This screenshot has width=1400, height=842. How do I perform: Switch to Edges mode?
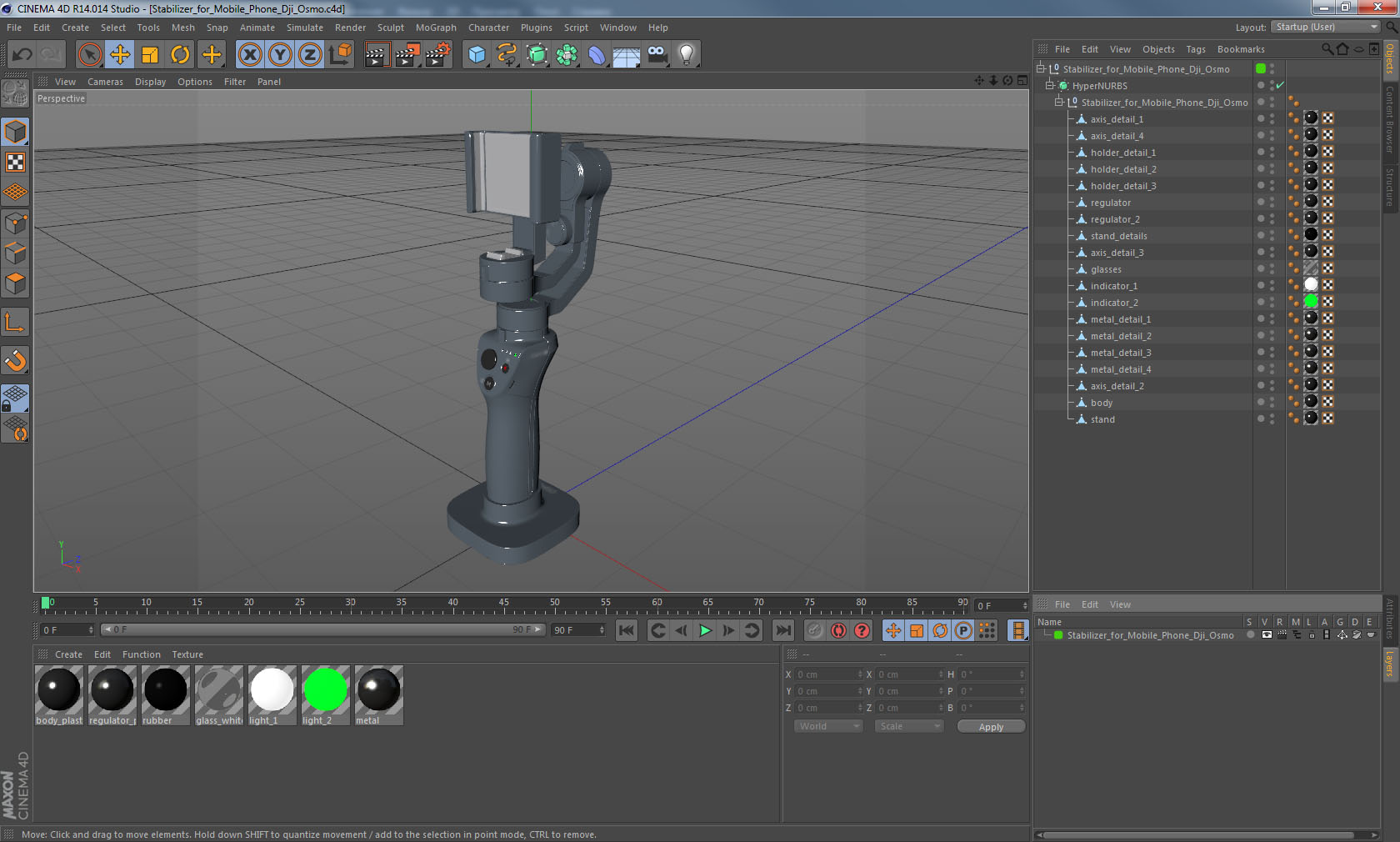click(x=15, y=253)
